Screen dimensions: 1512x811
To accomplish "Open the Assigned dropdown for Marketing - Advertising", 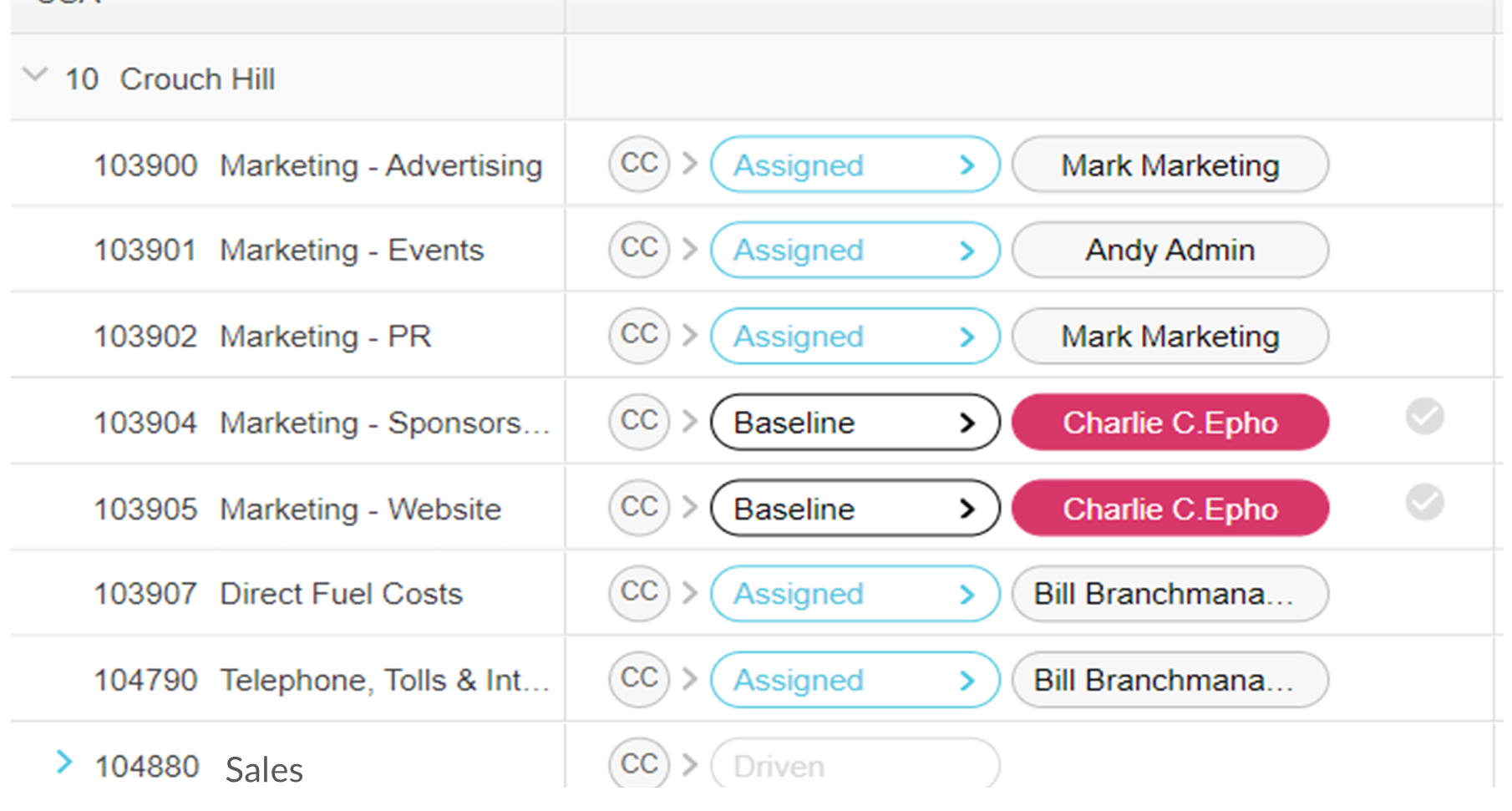I will click(855, 165).
